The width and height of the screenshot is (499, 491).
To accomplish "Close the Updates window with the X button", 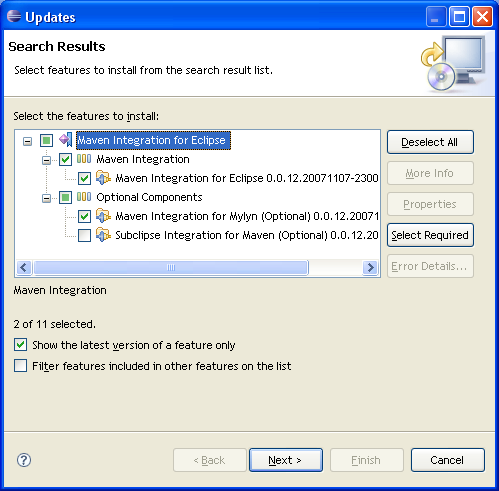I will 482,17.
